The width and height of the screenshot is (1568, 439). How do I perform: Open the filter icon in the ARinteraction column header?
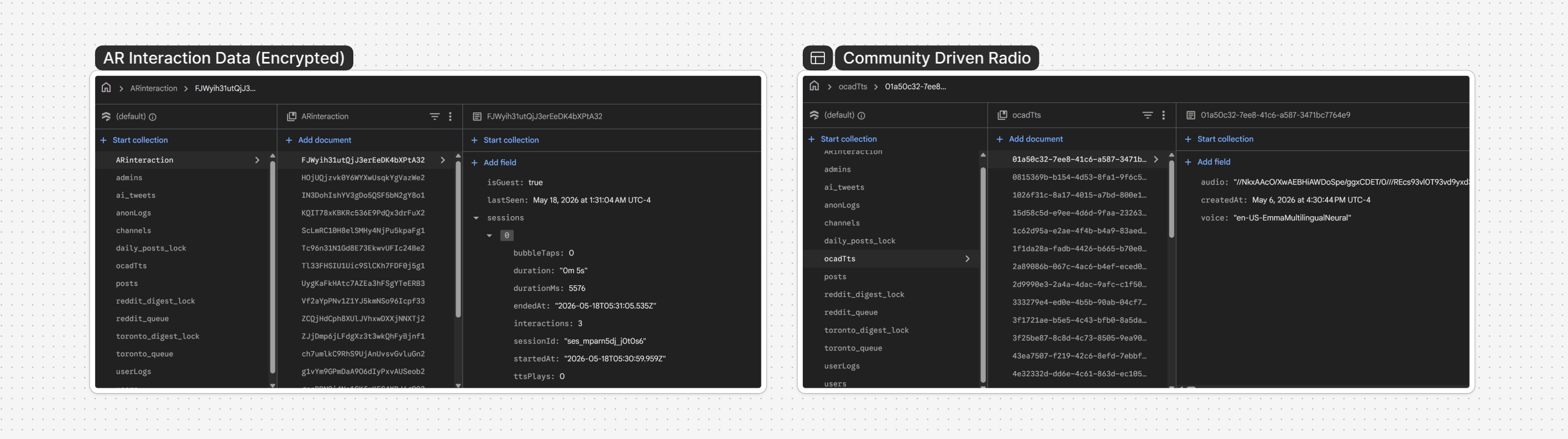(x=435, y=116)
